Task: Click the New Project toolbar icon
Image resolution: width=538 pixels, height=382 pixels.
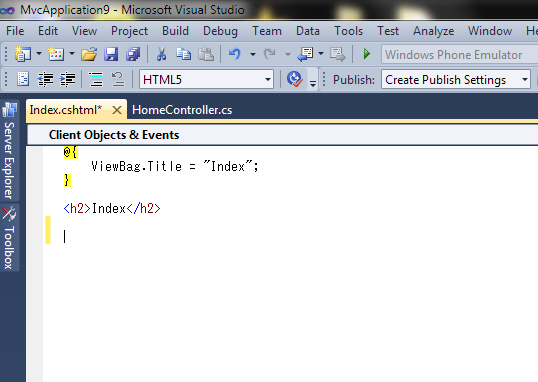Action: 23,54
